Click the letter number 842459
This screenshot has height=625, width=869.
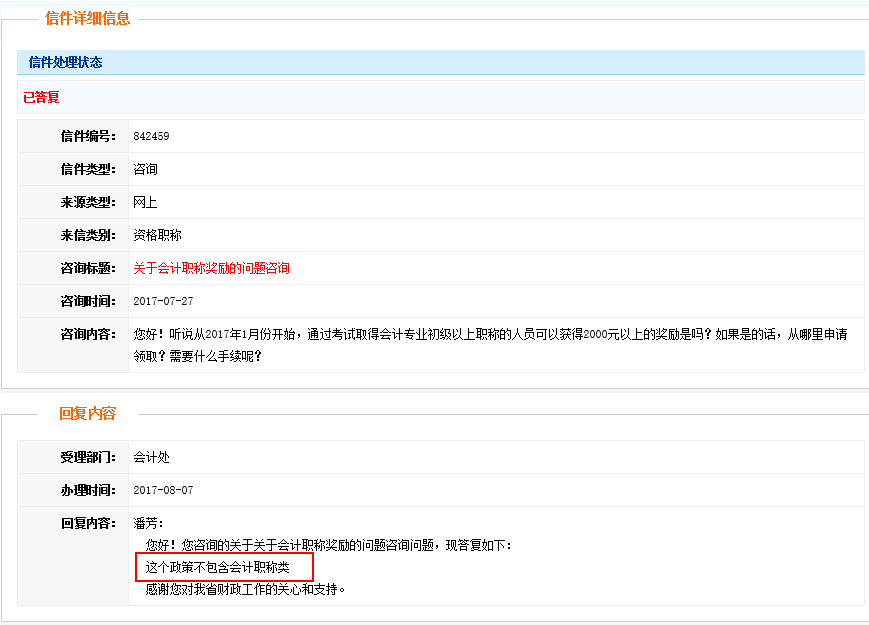[x=151, y=136]
